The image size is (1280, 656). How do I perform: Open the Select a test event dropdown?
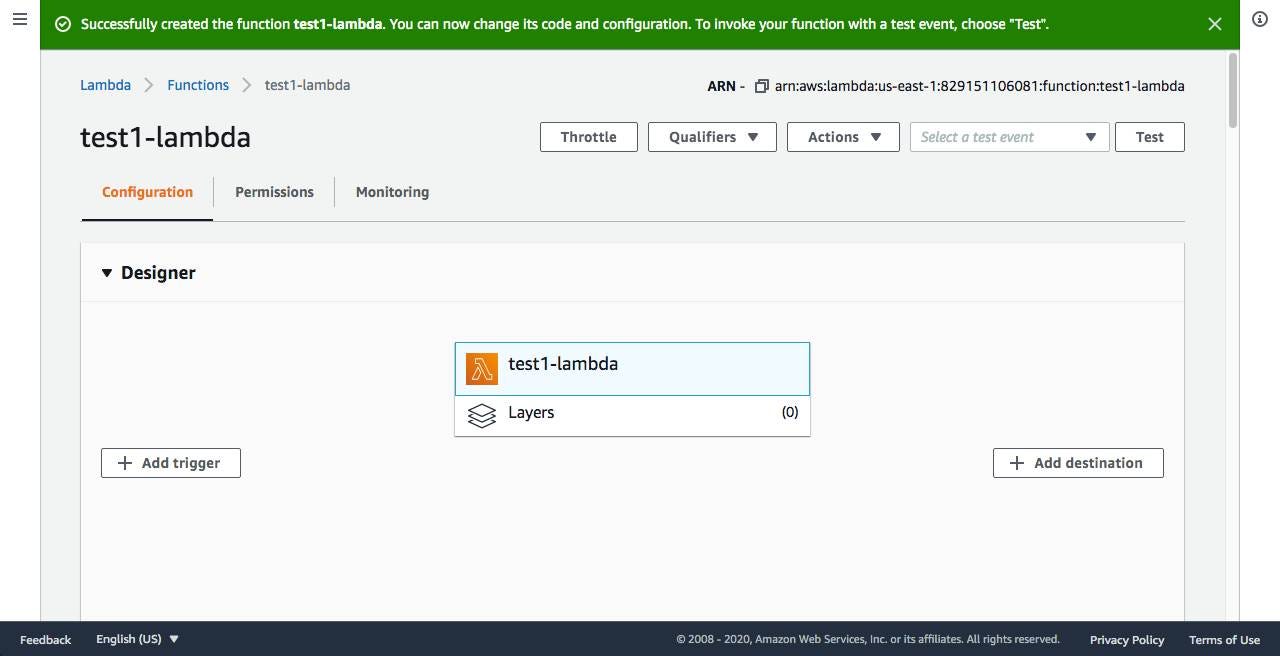[1009, 137]
